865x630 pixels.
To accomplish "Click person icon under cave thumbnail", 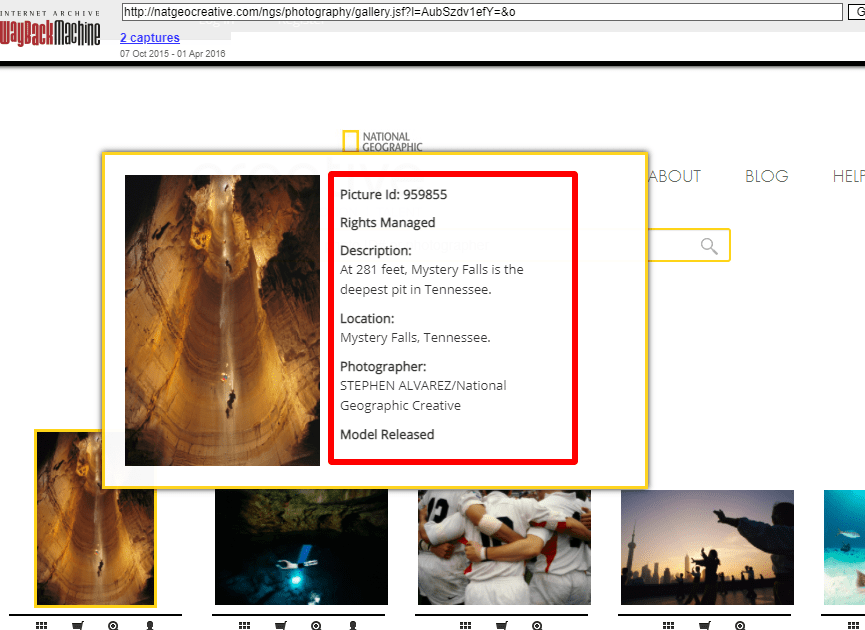I will tap(150, 625).
